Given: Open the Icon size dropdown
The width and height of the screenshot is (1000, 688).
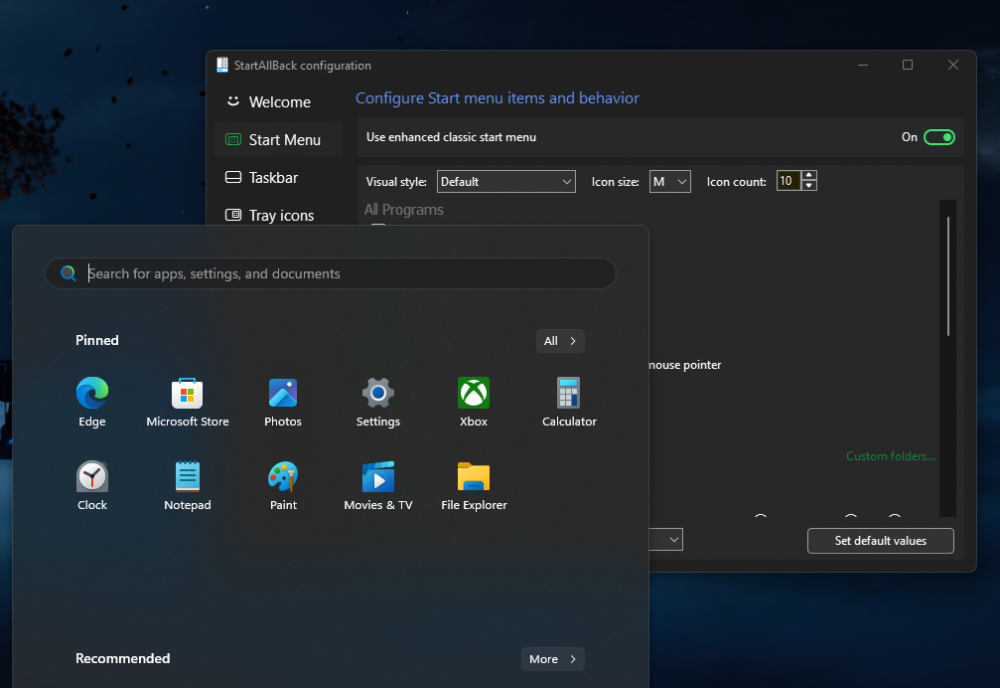Looking at the screenshot, I should (670, 181).
